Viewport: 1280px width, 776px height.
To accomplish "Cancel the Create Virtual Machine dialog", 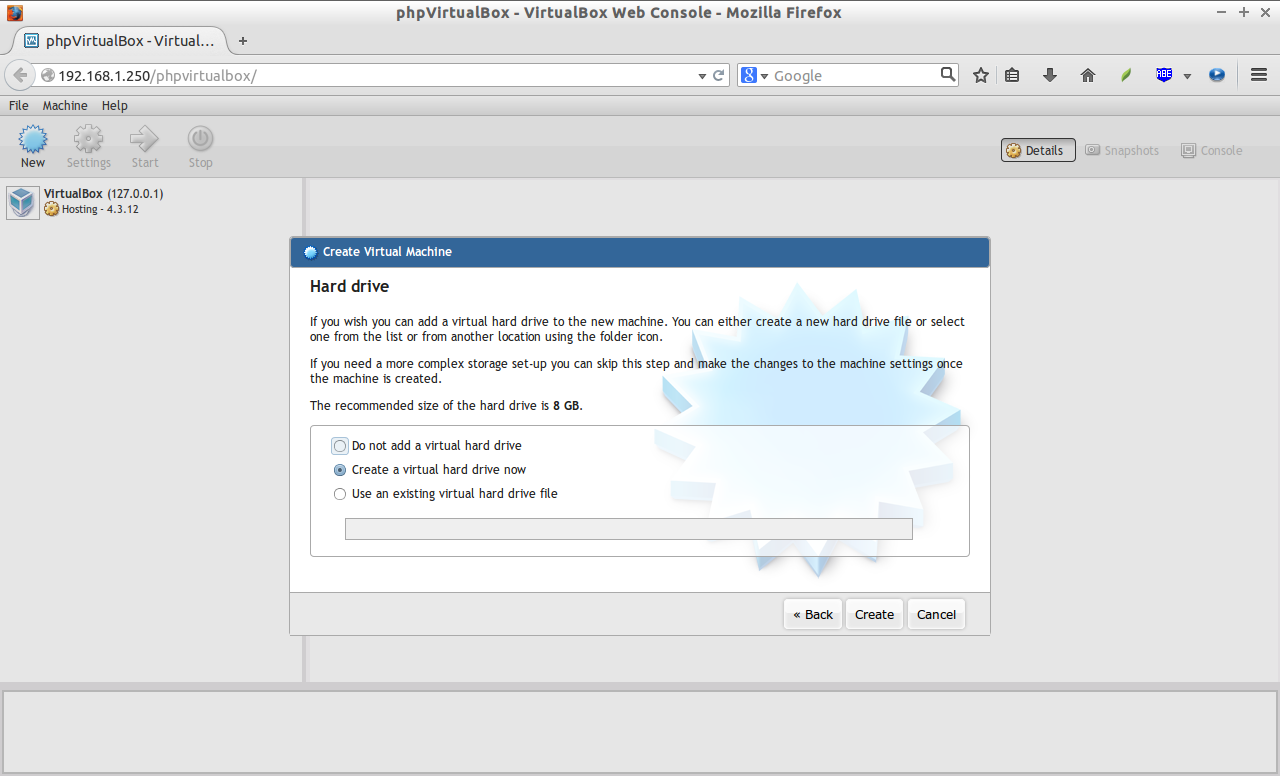I will tap(936, 615).
